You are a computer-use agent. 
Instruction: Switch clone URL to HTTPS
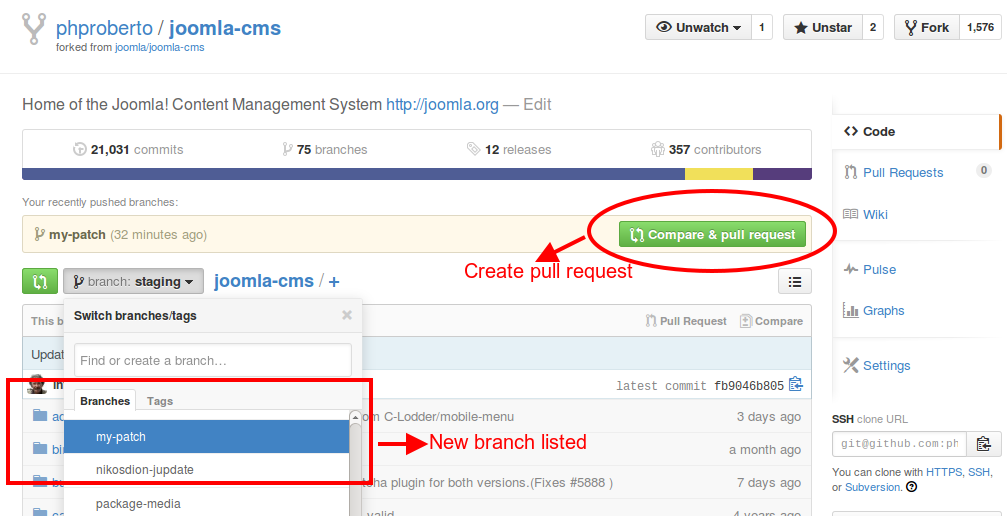point(943,472)
